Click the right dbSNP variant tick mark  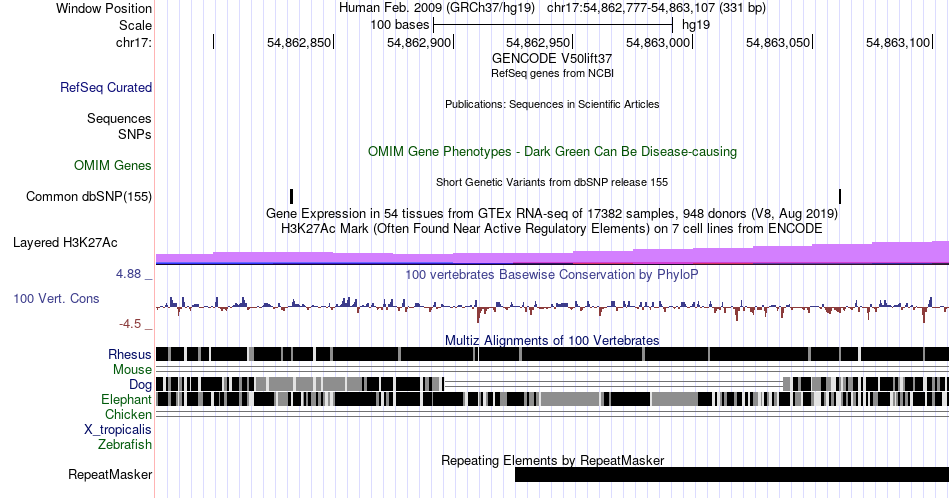point(840,196)
